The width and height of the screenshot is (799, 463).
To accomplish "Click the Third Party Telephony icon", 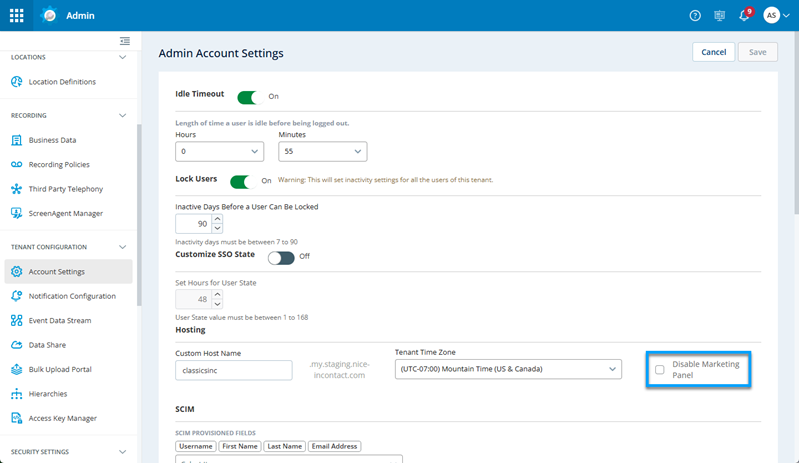I will (x=16, y=189).
